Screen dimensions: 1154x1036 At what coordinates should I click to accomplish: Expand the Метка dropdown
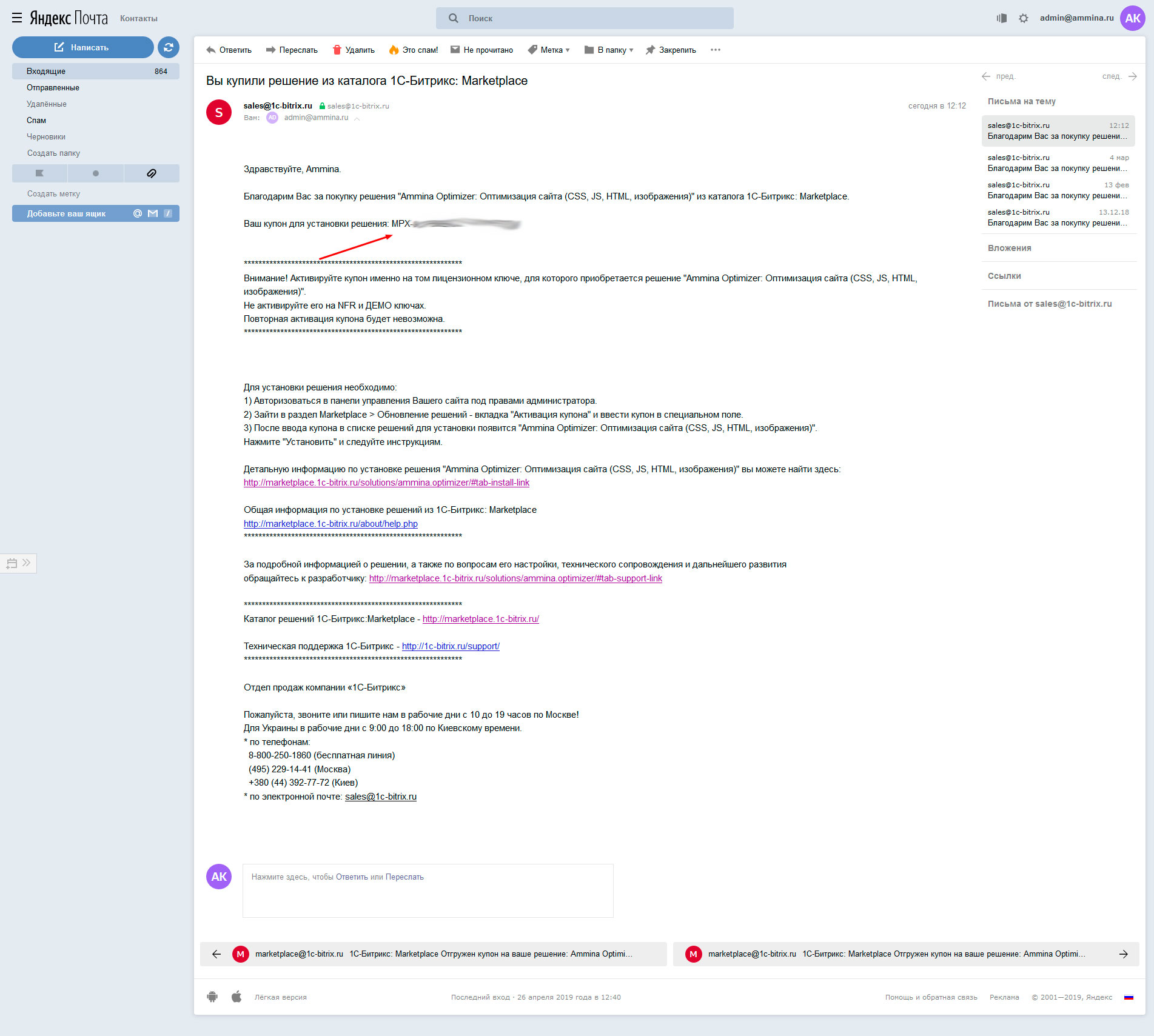coord(549,50)
